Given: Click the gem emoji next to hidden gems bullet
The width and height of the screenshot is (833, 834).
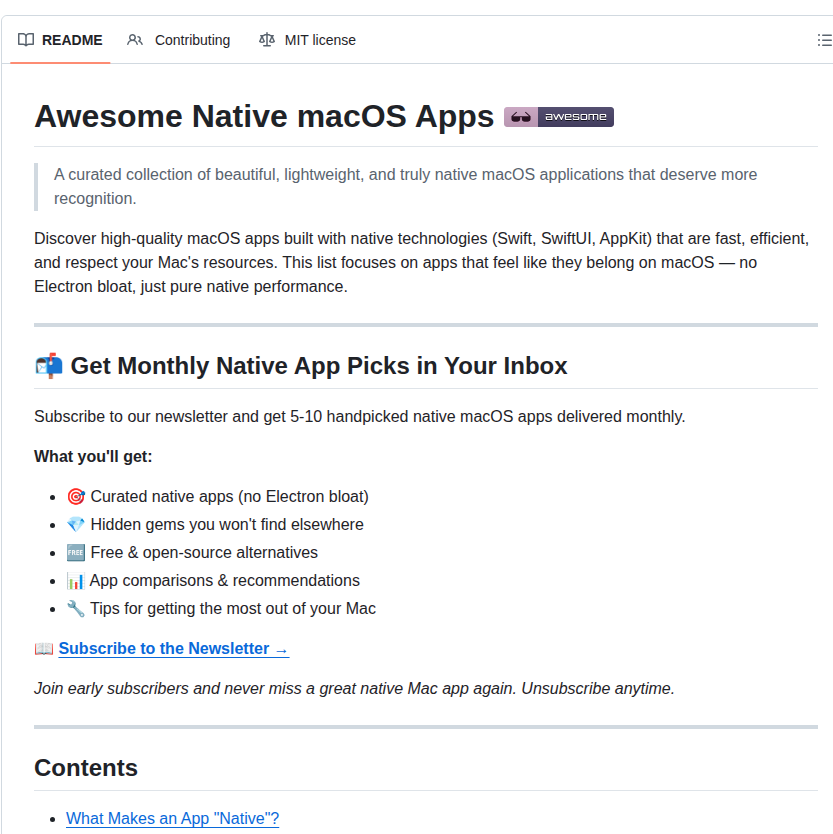Looking at the screenshot, I should [77, 524].
